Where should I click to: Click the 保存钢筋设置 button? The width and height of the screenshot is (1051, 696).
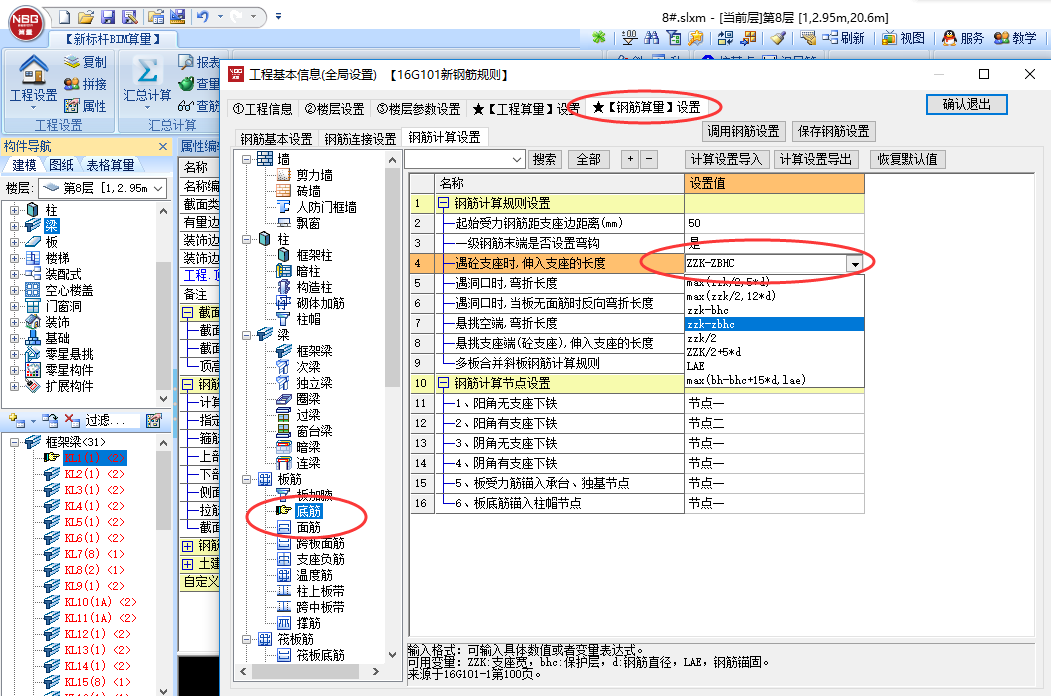click(834, 131)
